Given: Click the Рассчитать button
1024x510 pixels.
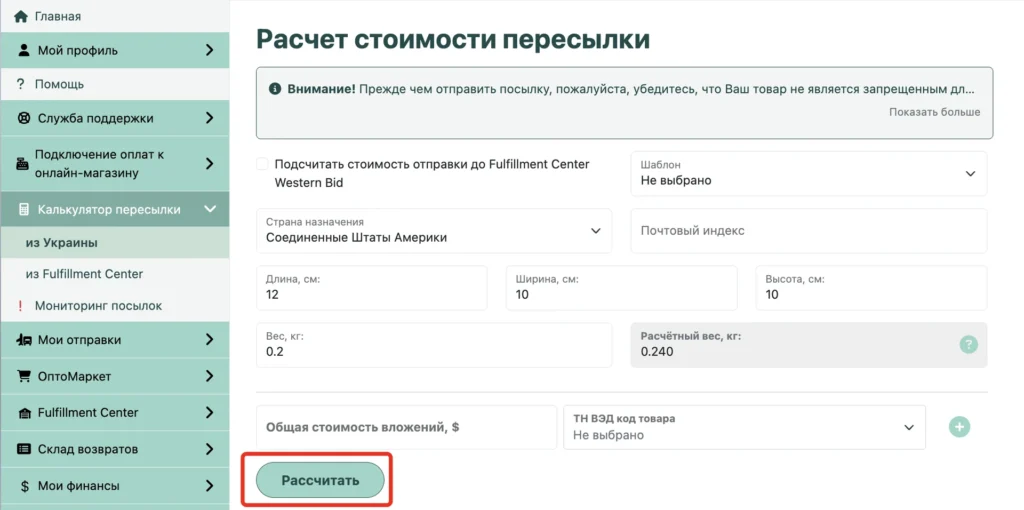Looking at the screenshot, I should 320,481.
